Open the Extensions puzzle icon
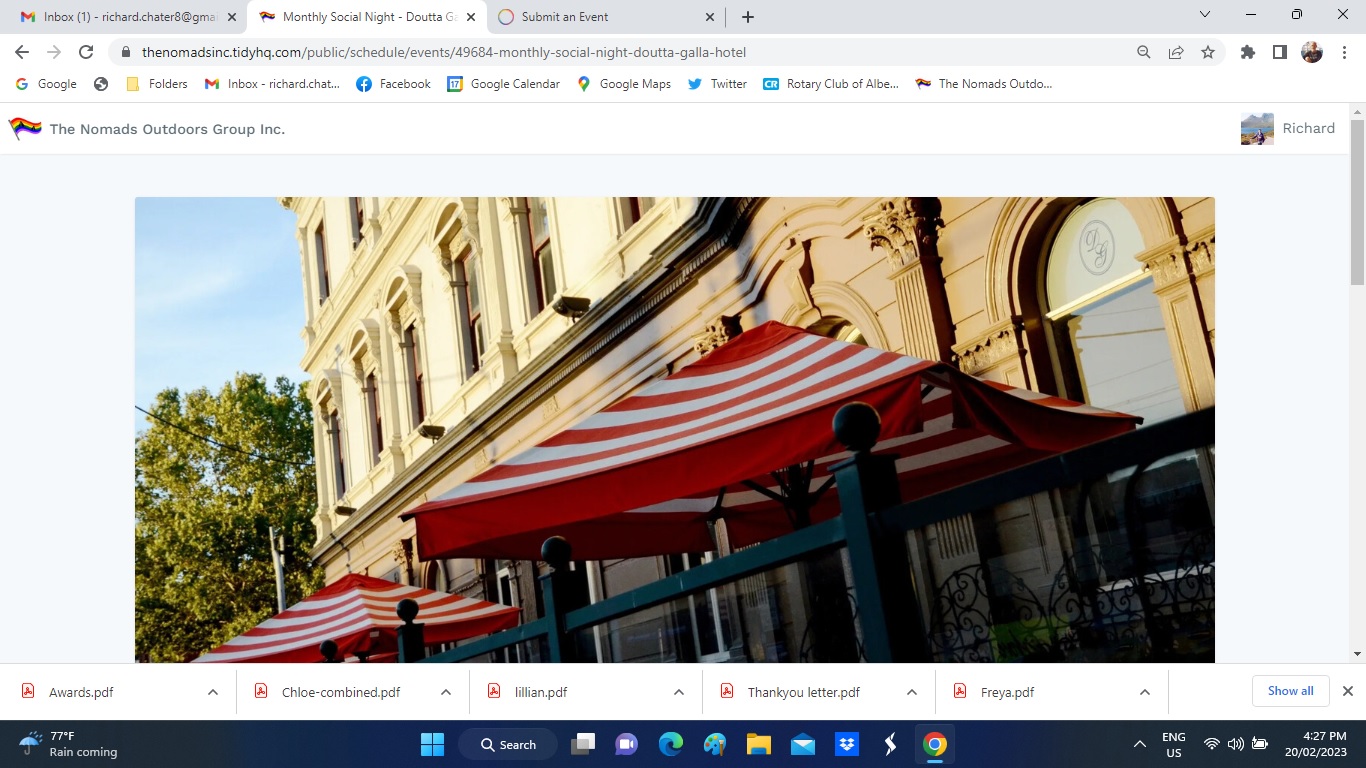The image size is (1366, 768). 1248,52
